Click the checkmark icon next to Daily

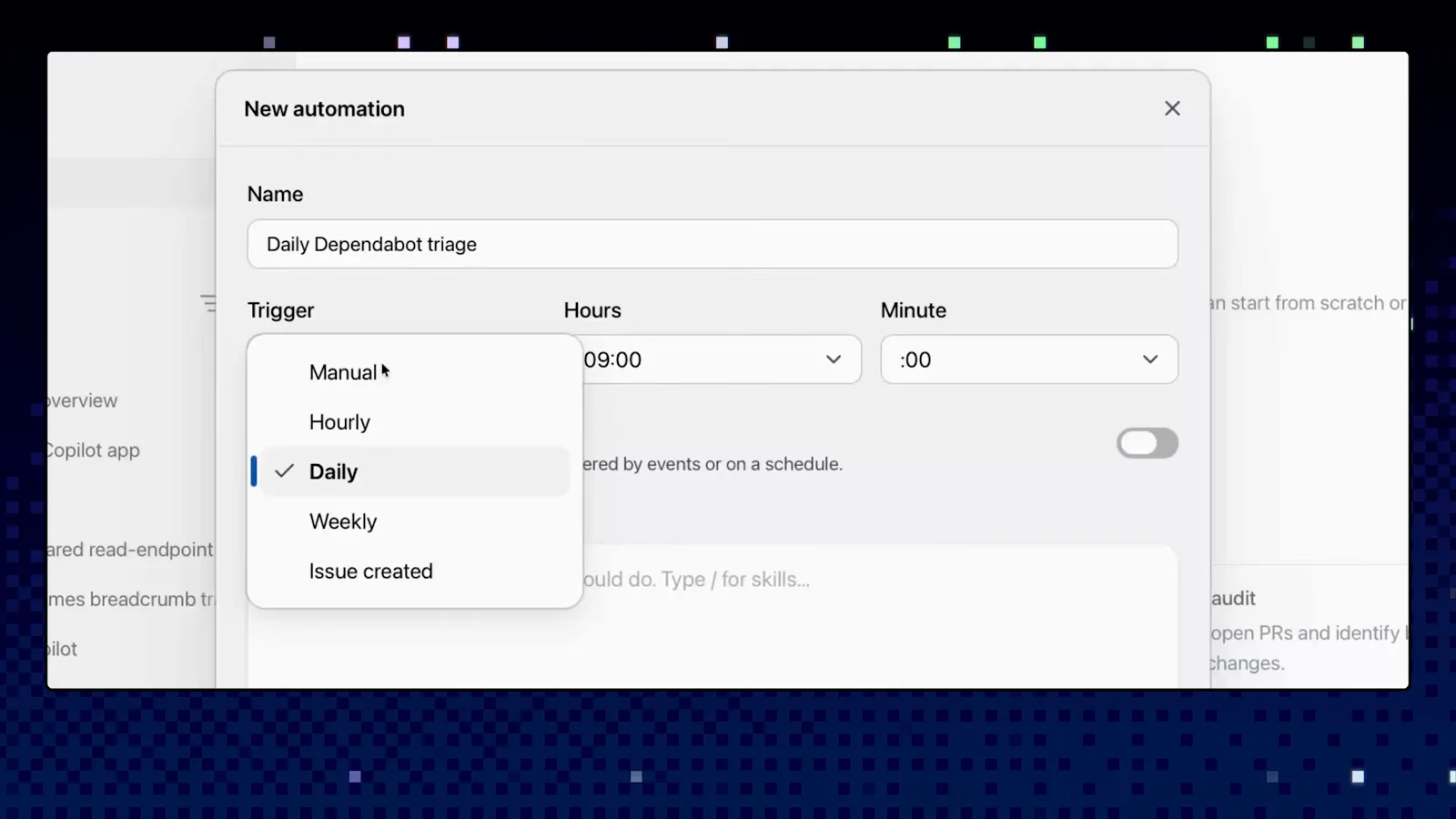pyautogui.click(x=284, y=471)
